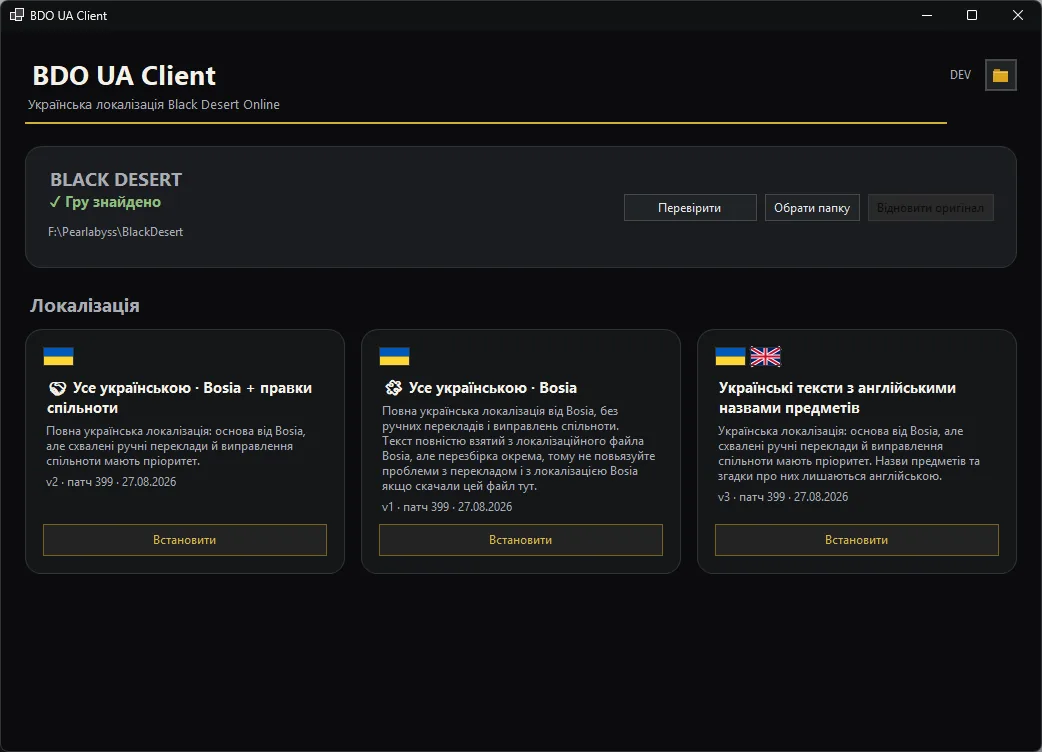Install the Усе українською · Bosia v1 localization
The width and height of the screenshot is (1042, 752).
click(x=520, y=540)
